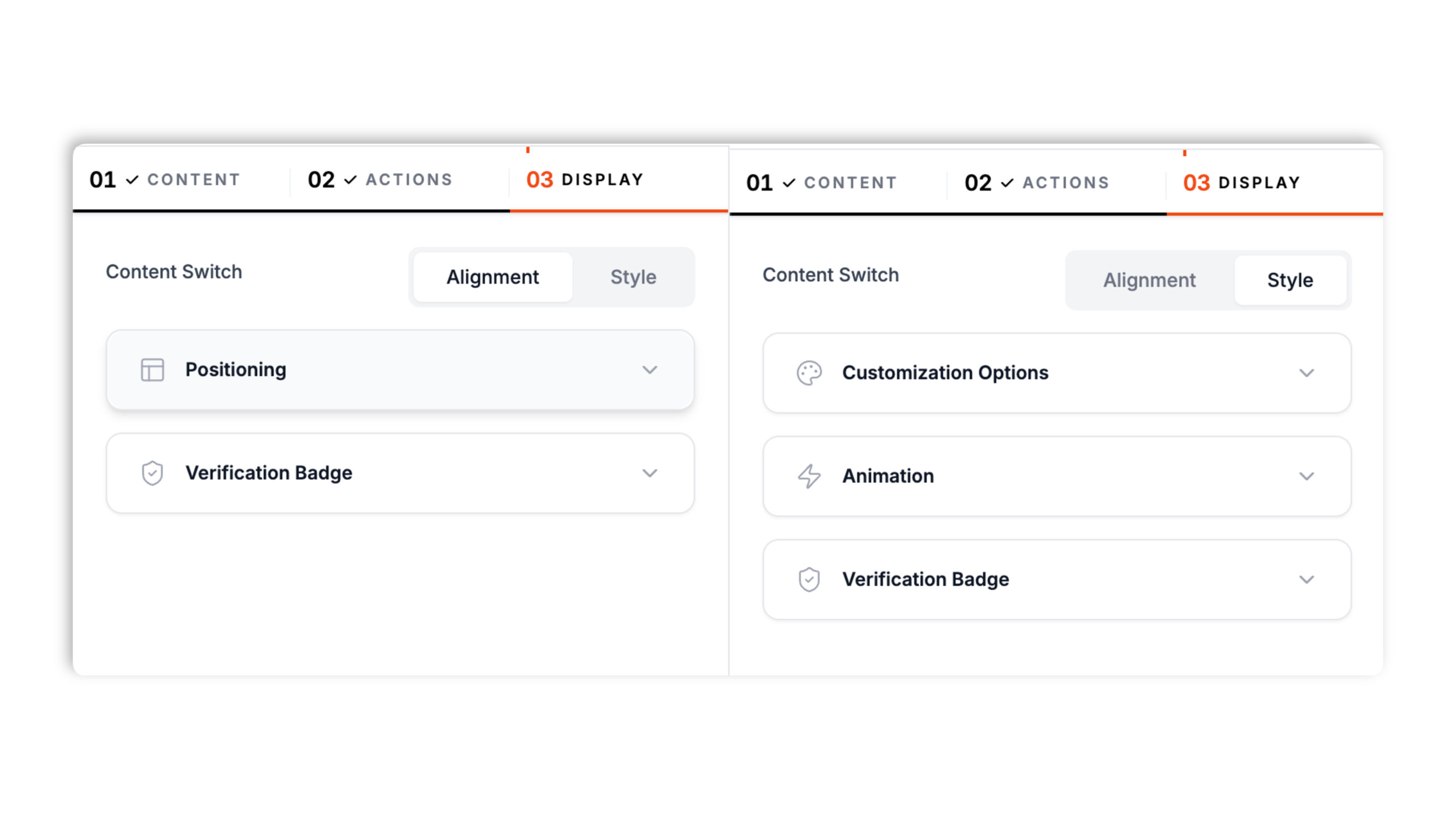
Task: Expand the Customization Options chevron
Action: [x=1306, y=373]
